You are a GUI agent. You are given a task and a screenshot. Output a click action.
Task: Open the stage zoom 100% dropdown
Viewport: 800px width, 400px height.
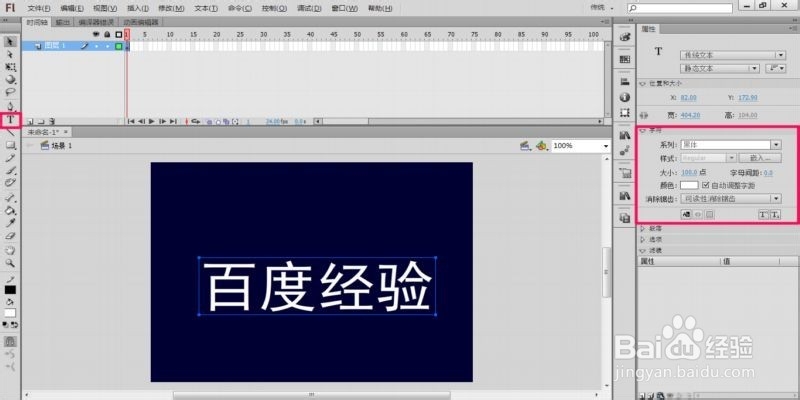coord(606,146)
